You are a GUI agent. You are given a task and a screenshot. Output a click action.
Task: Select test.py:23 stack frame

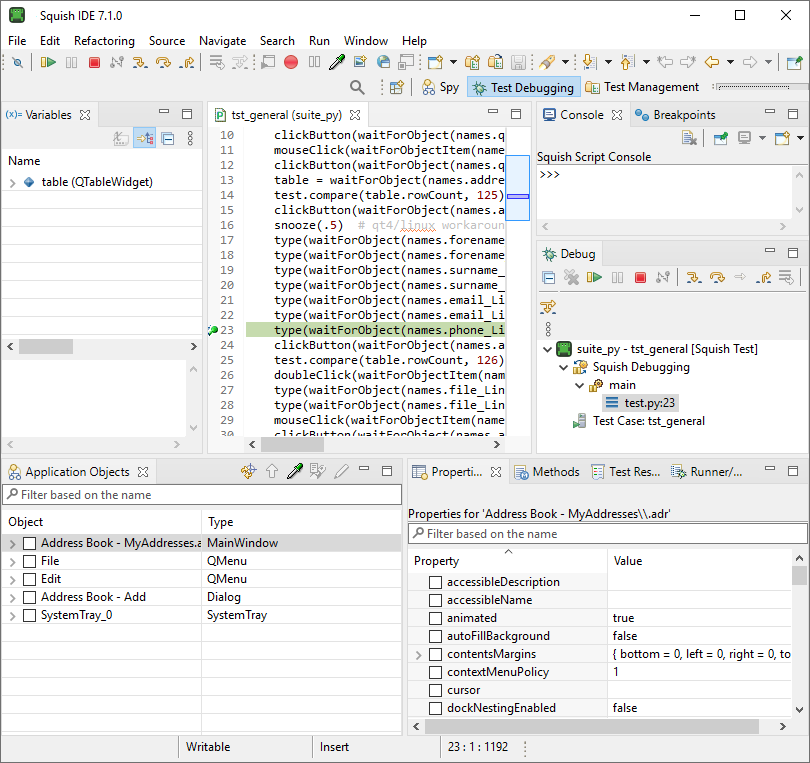point(650,403)
